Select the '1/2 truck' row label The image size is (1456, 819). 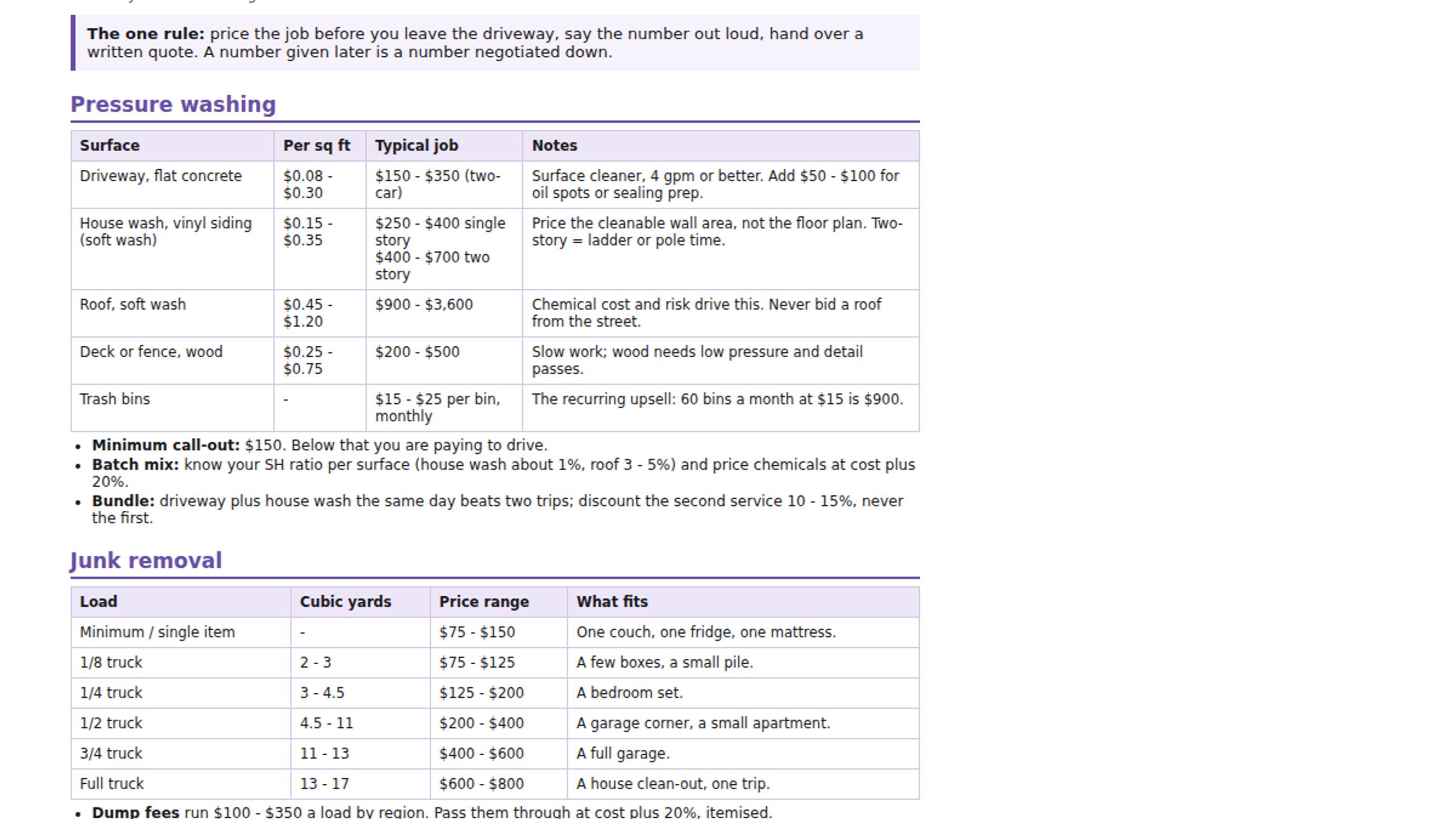click(111, 723)
